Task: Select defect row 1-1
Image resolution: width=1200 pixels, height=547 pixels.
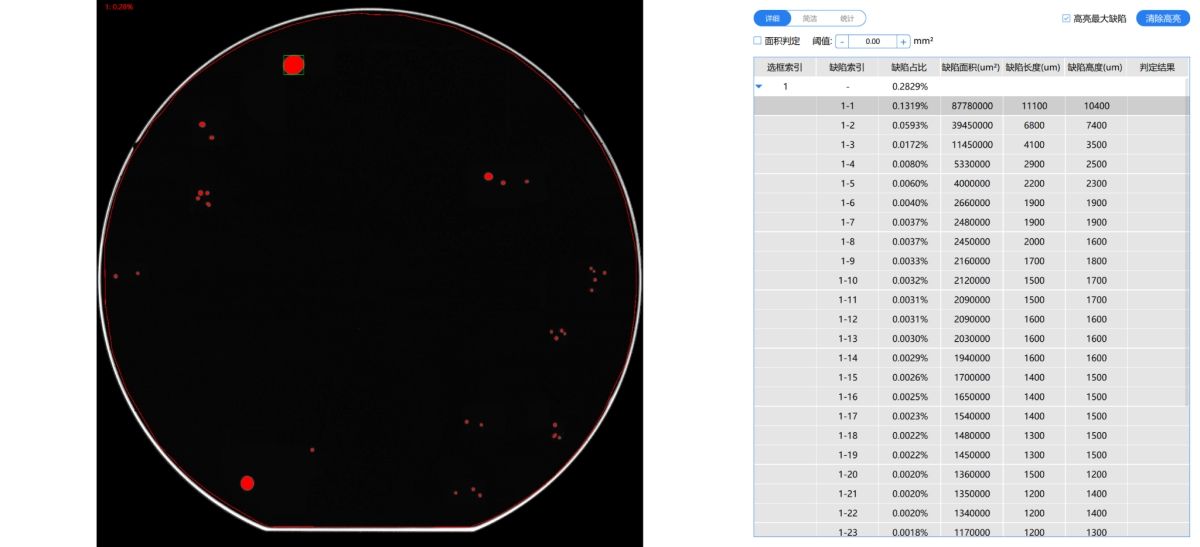Action: pyautogui.click(x=847, y=106)
